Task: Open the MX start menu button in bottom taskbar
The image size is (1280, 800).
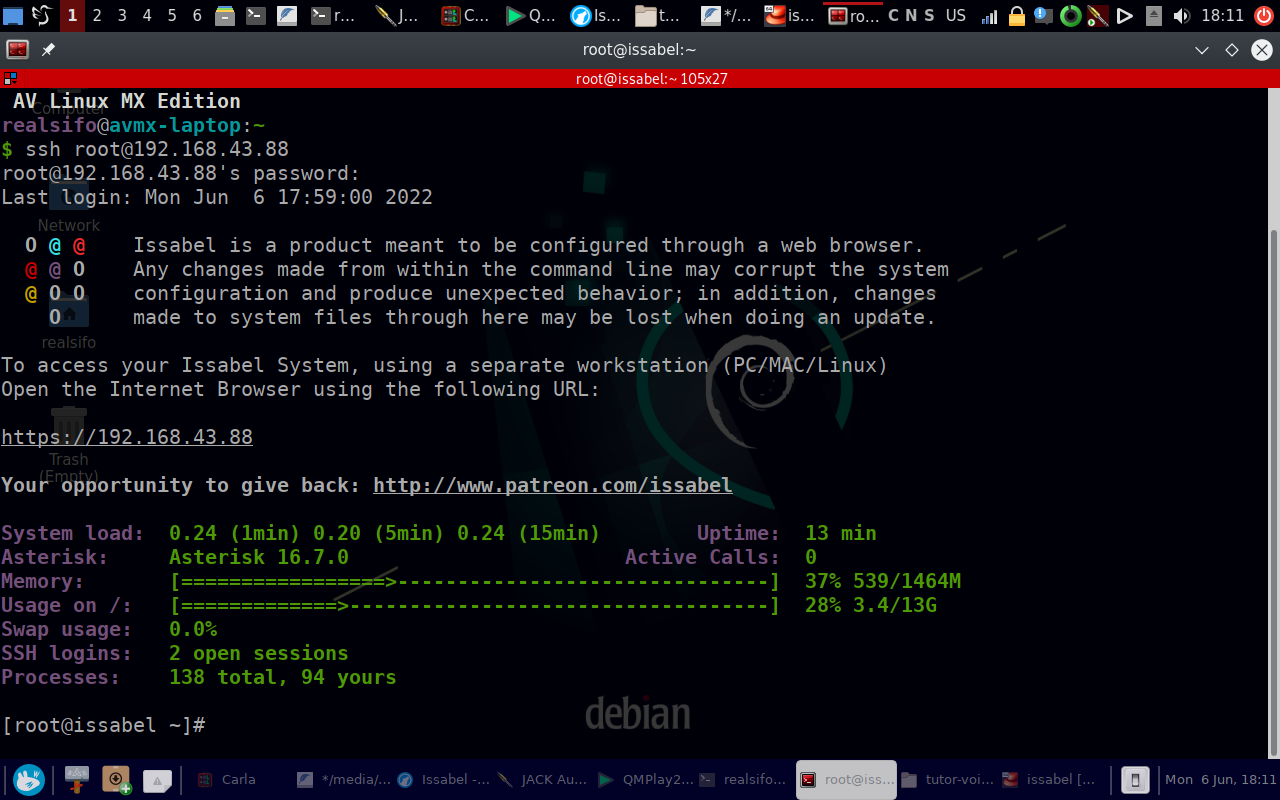Action: point(29,780)
